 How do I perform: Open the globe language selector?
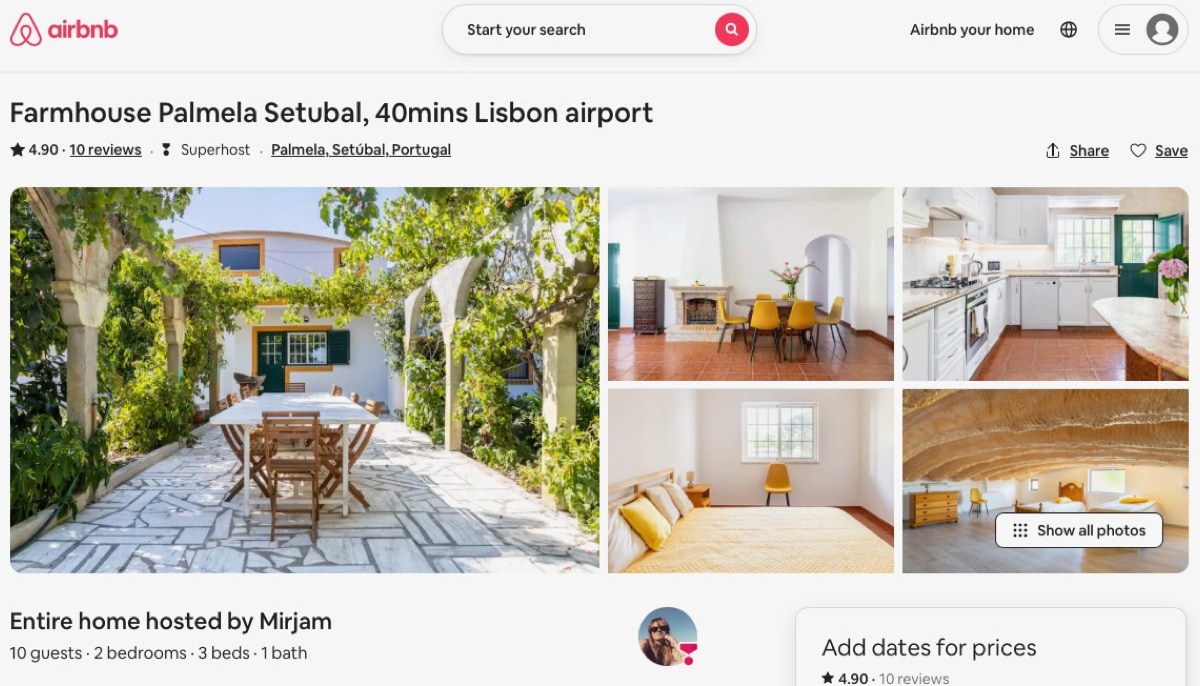1069,30
